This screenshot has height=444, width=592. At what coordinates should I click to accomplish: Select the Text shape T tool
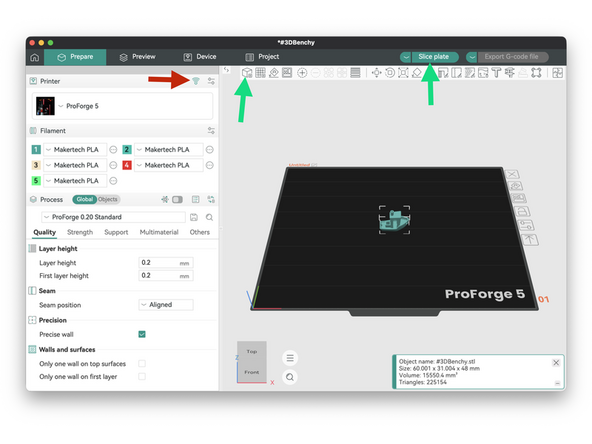[496, 72]
